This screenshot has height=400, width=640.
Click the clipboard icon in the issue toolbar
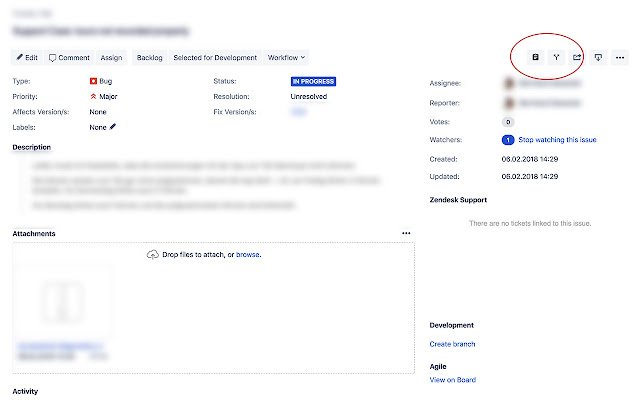535,58
